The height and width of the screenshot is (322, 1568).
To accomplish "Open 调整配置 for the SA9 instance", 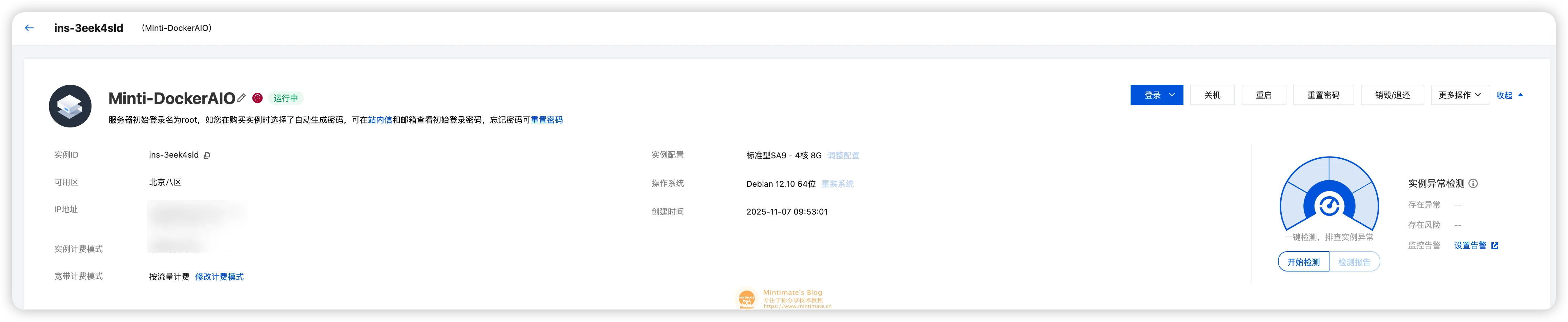I will point(844,155).
